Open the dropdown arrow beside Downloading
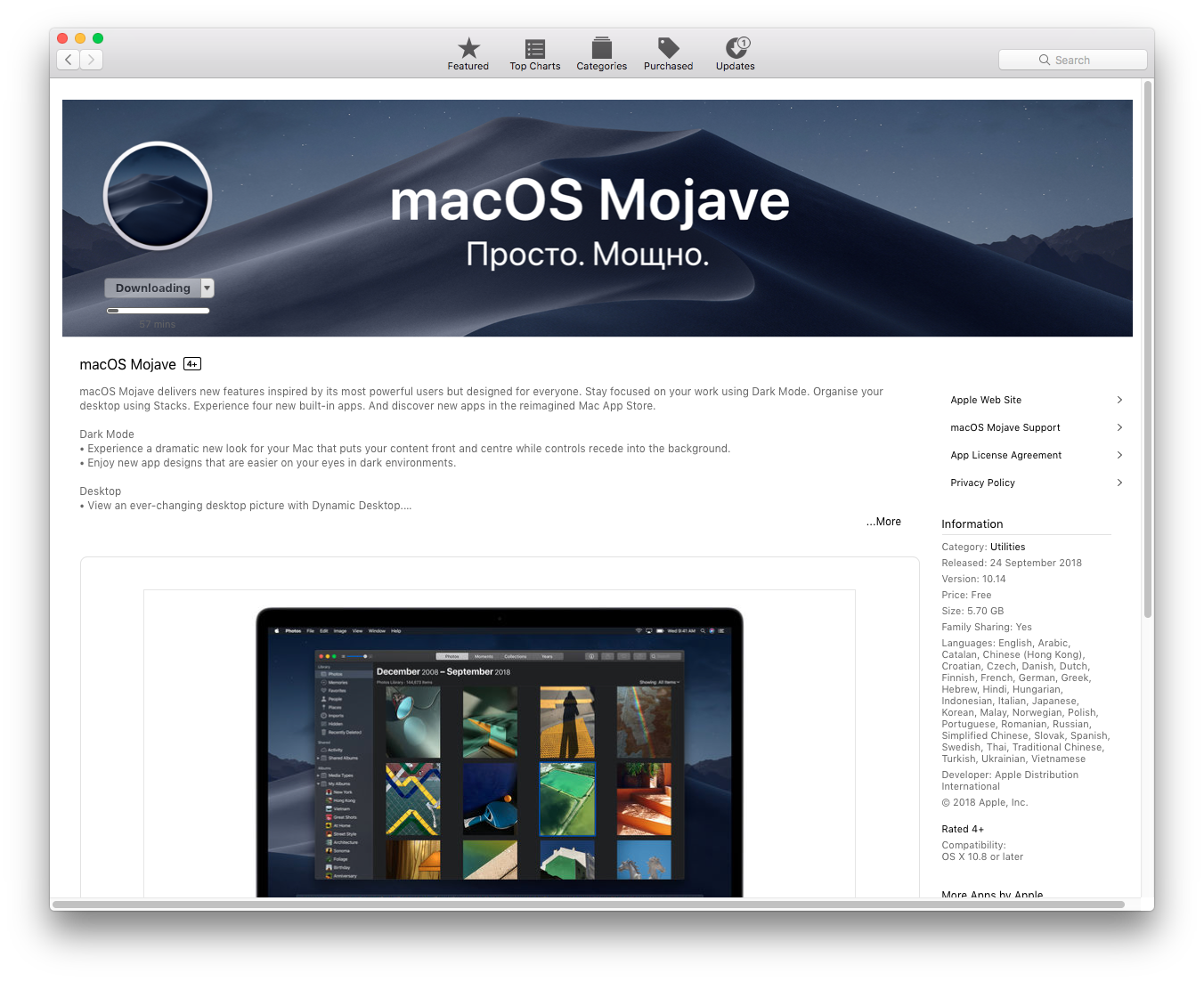 (207, 288)
